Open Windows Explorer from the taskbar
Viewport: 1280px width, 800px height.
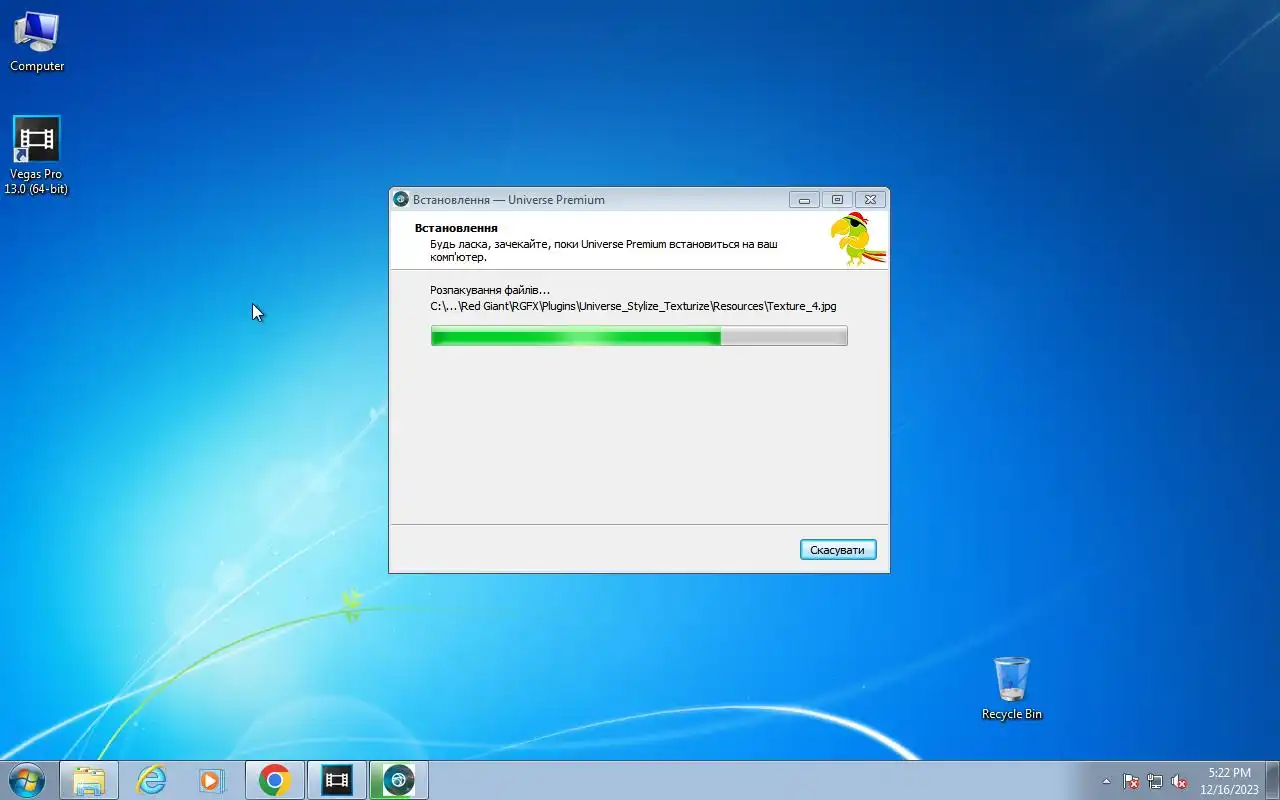click(x=89, y=780)
